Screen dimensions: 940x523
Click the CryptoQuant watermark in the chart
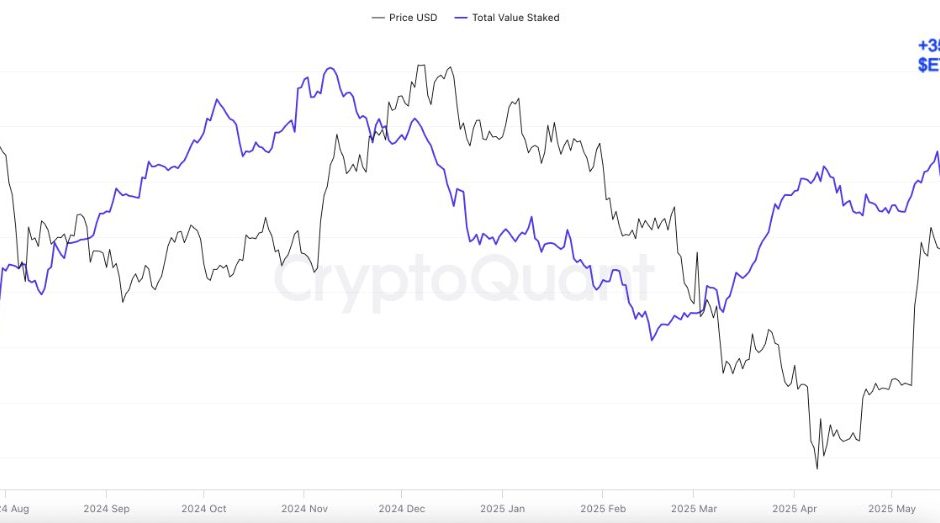click(464, 279)
